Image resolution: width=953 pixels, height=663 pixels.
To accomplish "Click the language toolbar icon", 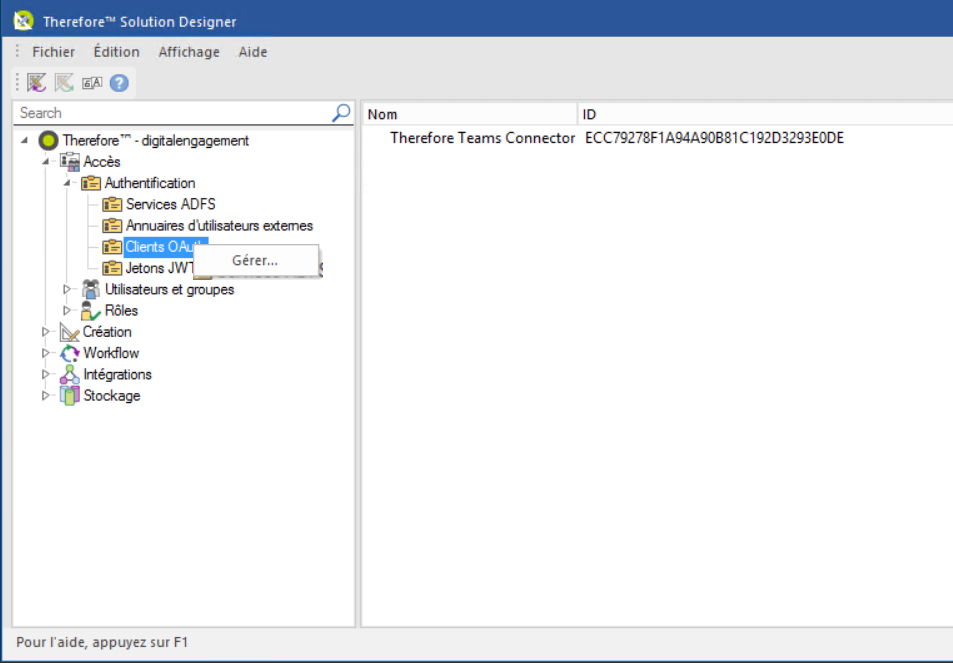I will pyautogui.click(x=92, y=83).
